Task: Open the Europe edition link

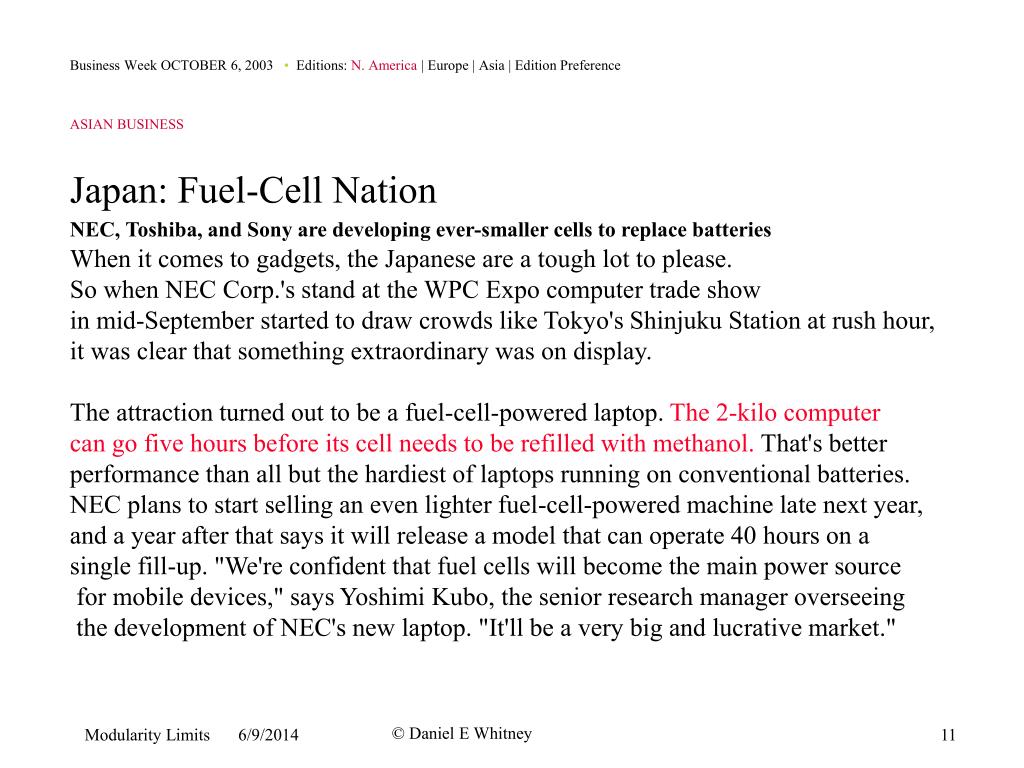Action: [448, 65]
